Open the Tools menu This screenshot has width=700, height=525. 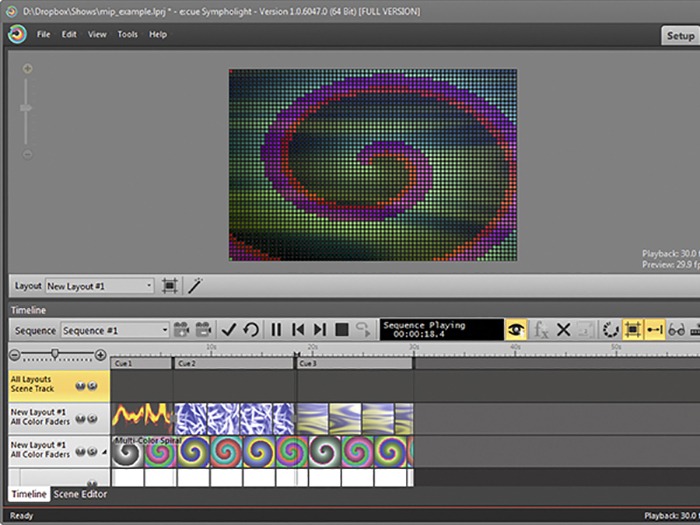coord(127,34)
